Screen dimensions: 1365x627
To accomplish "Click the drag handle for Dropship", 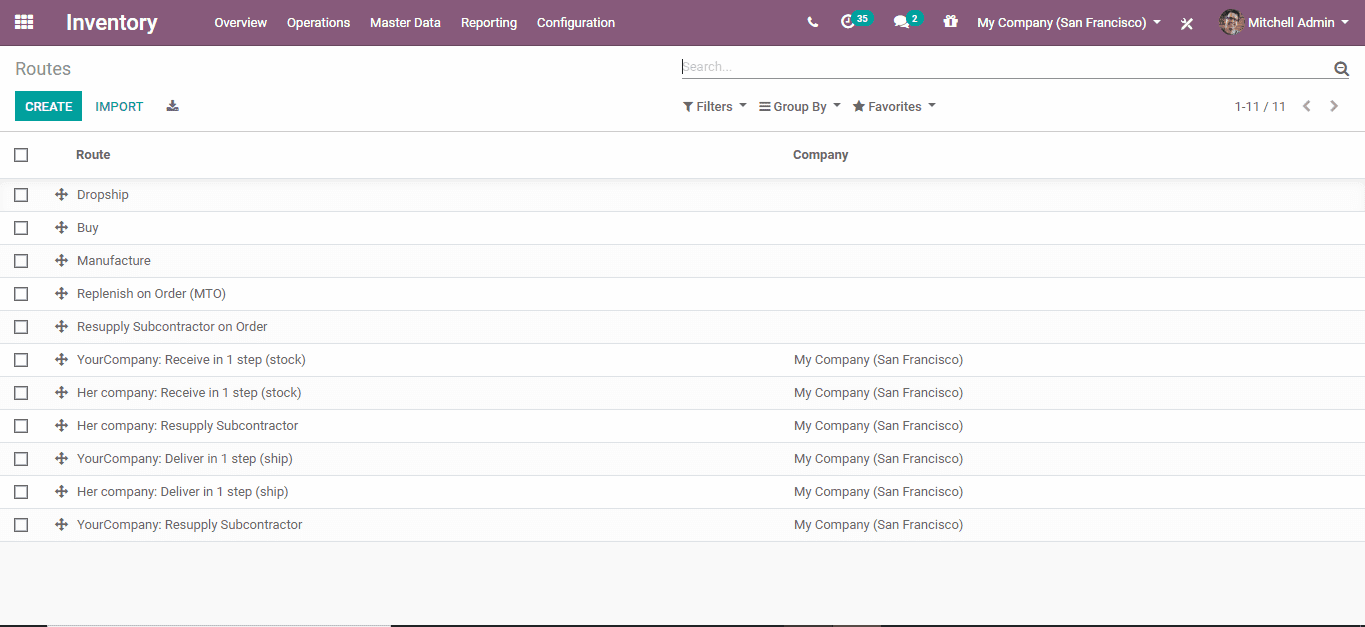I will coord(61,195).
